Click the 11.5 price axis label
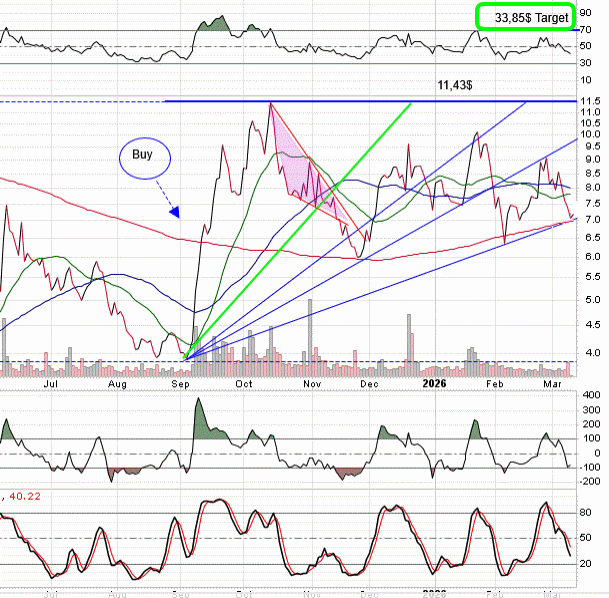609x598 pixels. 590,102
